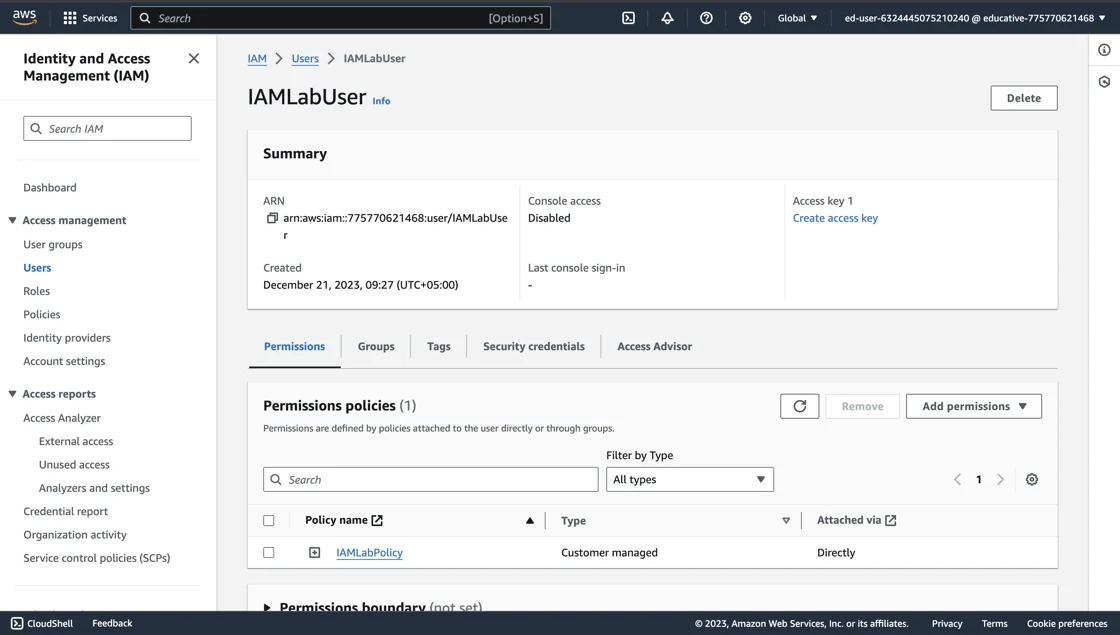Switch to the Security credentials tab
The height and width of the screenshot is (635, 1120).
(x=533, y=346)
